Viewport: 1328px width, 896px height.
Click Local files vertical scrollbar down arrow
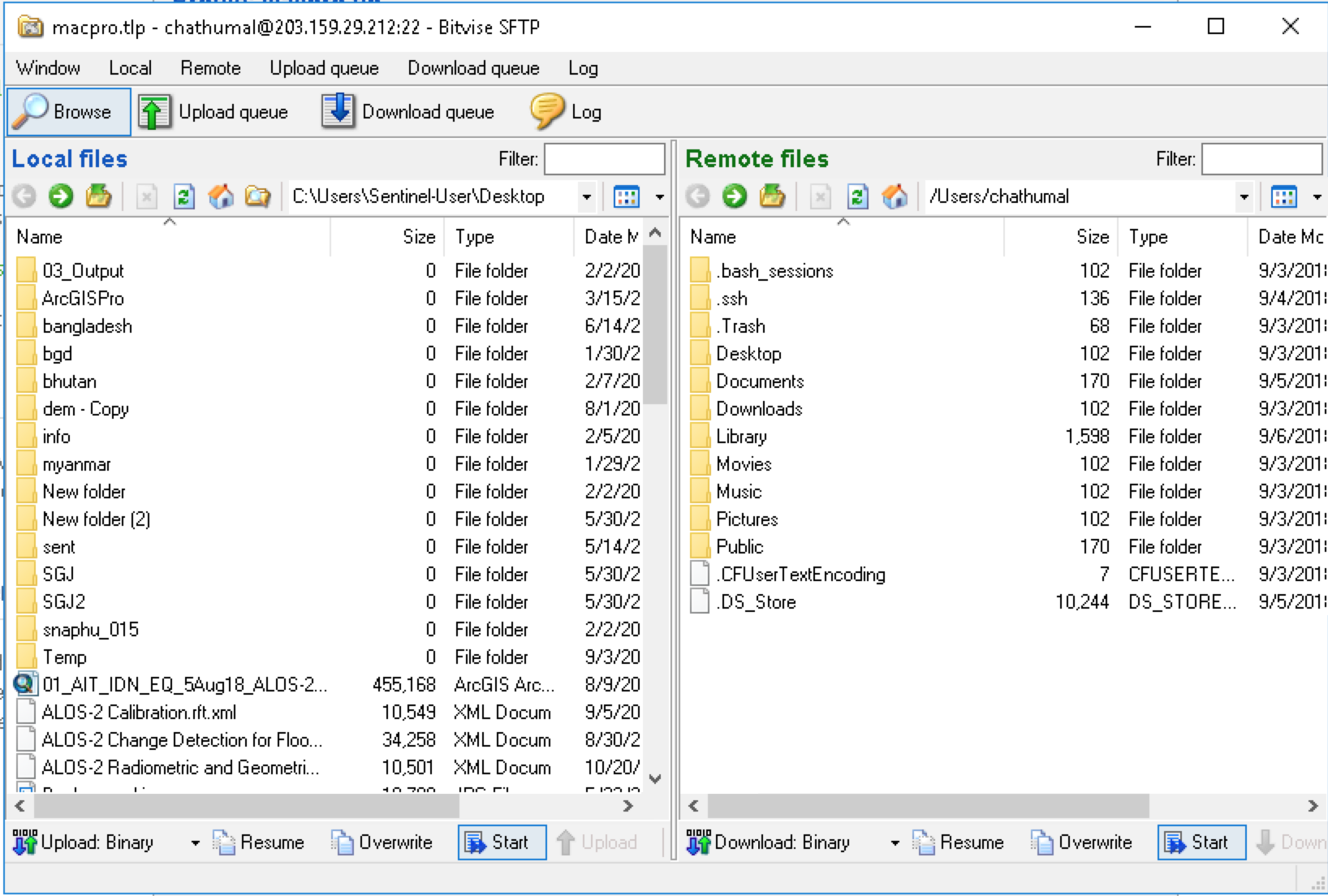point(656,778)
